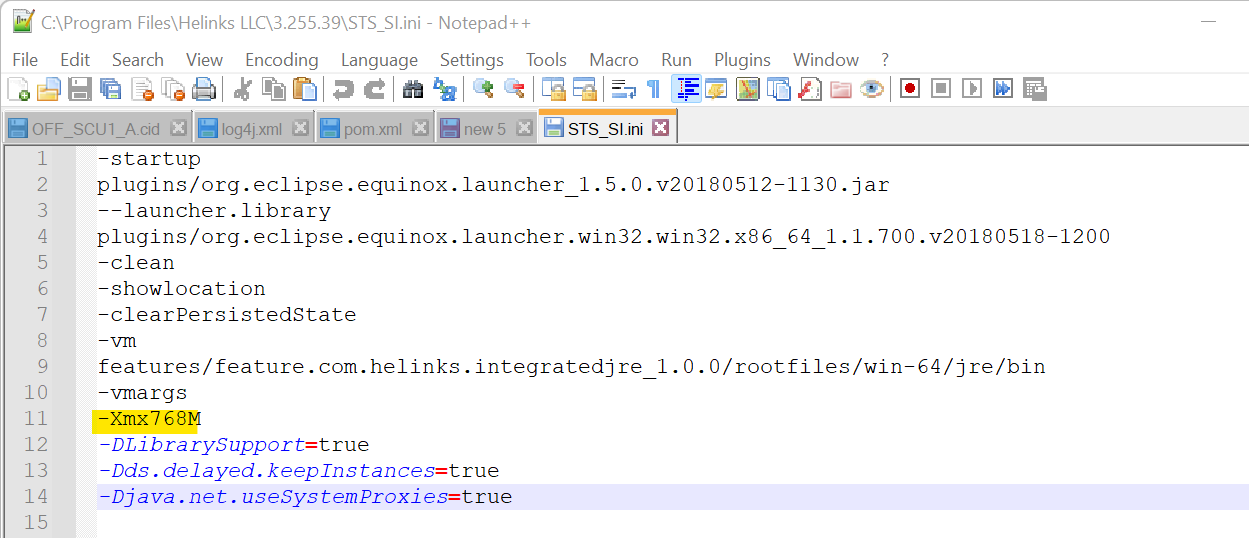1249x538 pixels.
Task: Start macro recording with red dot
Action: pos(909,89)
